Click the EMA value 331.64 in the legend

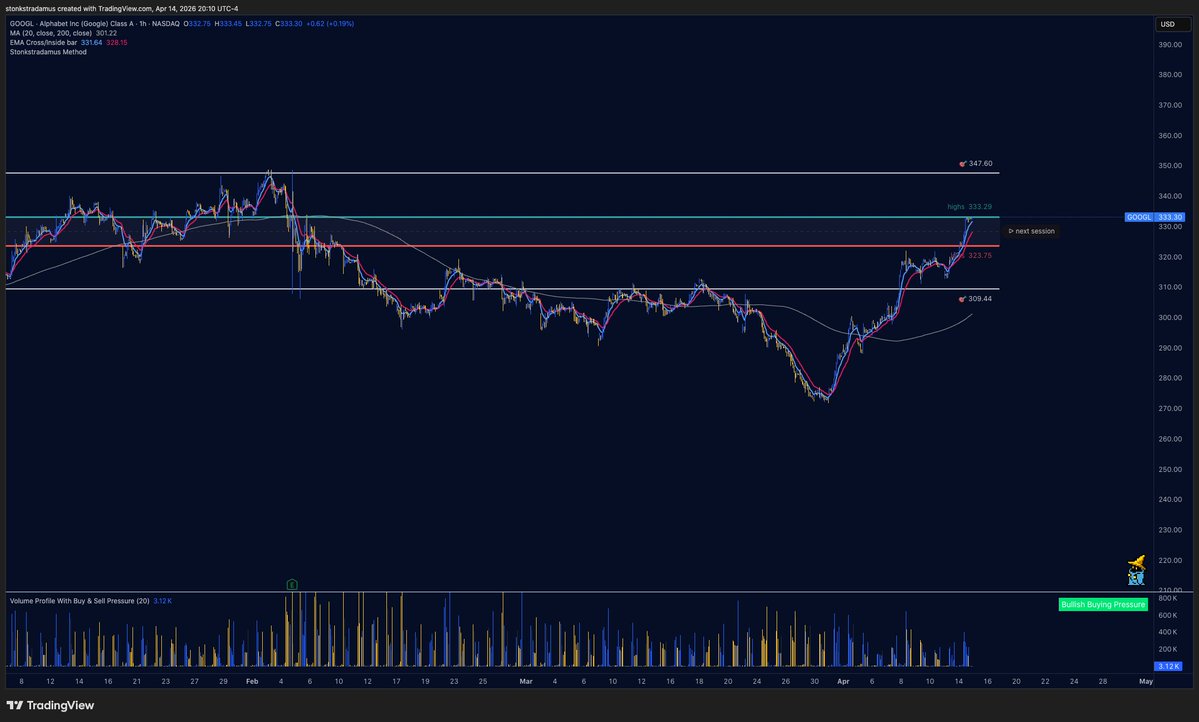(92, 43)
